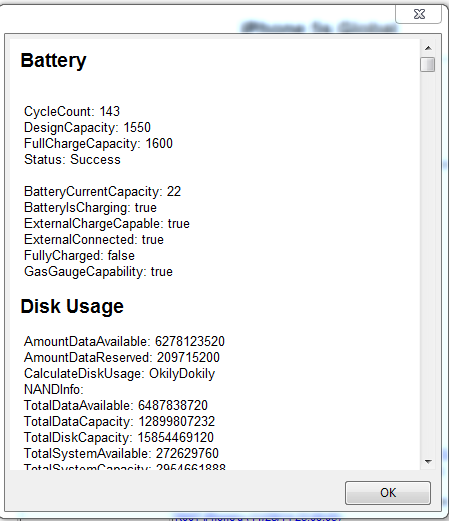Click the AmountDataAvailable value line
Image resolution: width=449 pixels, height=521 pixels.
tap(124, 341)
